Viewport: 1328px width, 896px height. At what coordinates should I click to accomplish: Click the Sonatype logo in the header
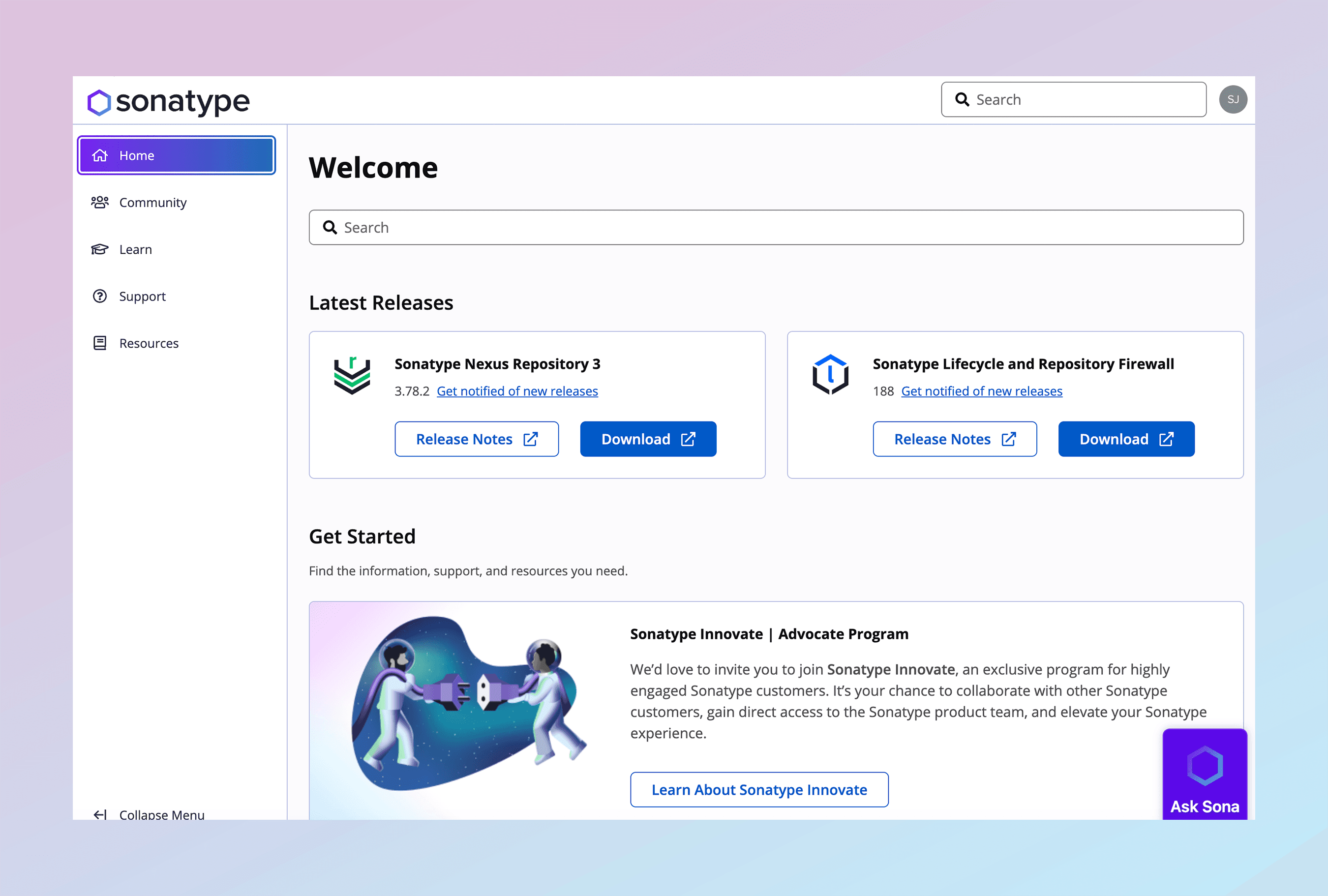click(168, 102)
